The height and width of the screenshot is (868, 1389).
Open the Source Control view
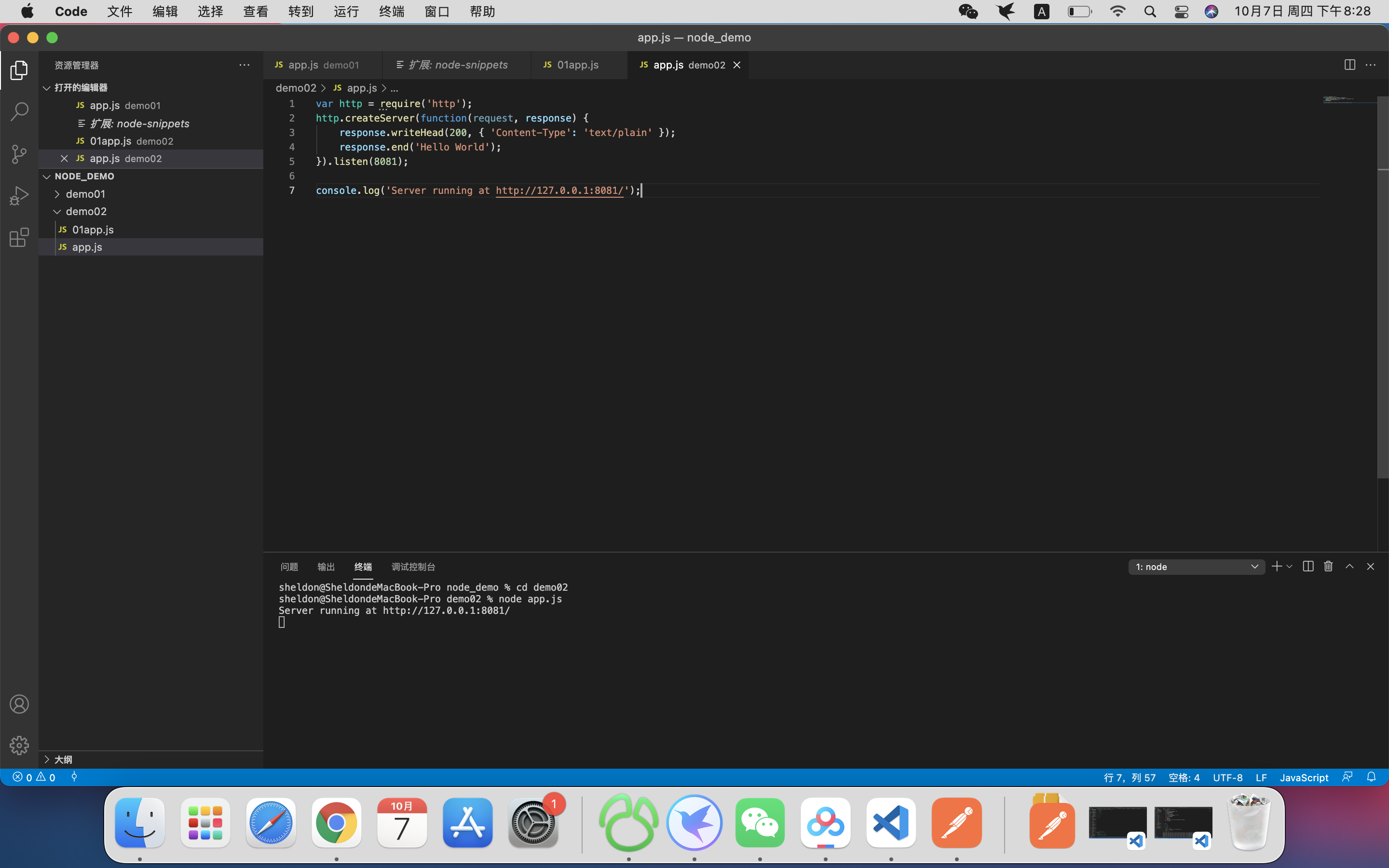click(x=19, y=154)
